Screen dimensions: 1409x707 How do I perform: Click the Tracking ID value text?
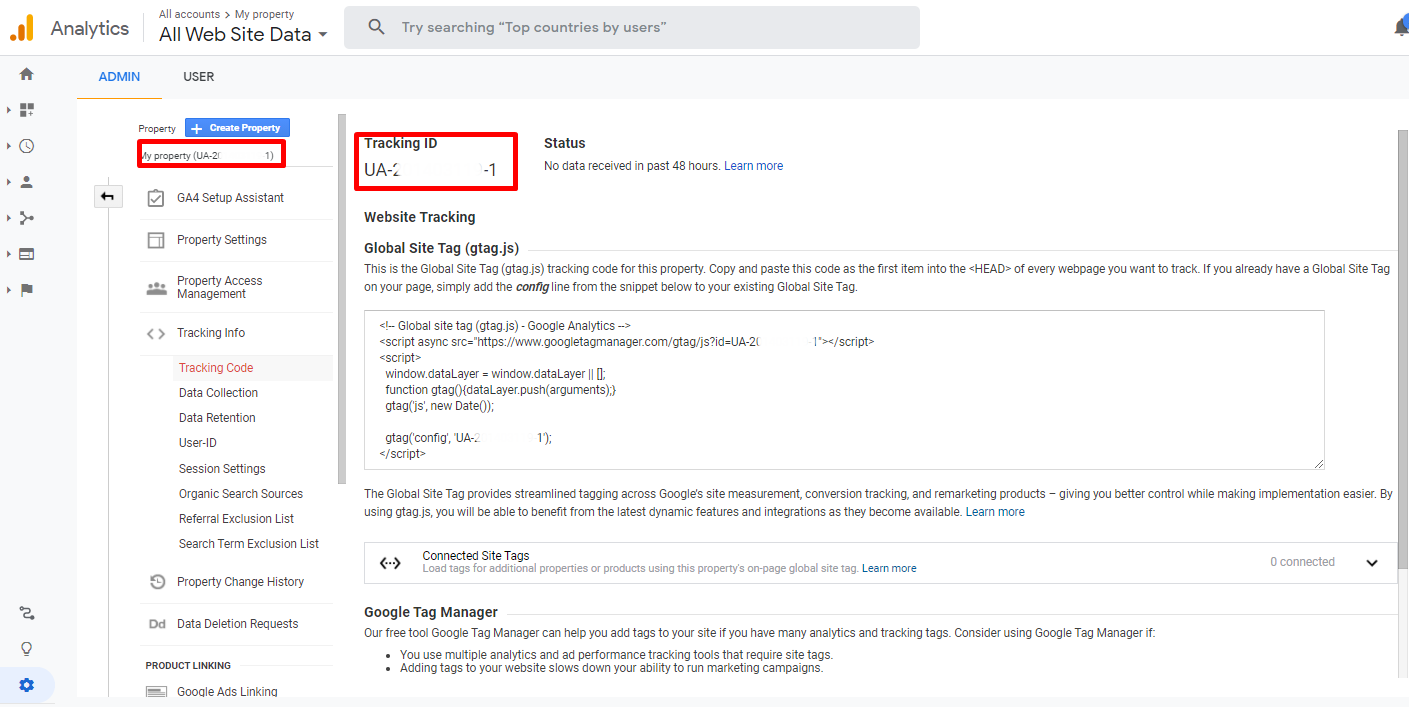[430, 170]
